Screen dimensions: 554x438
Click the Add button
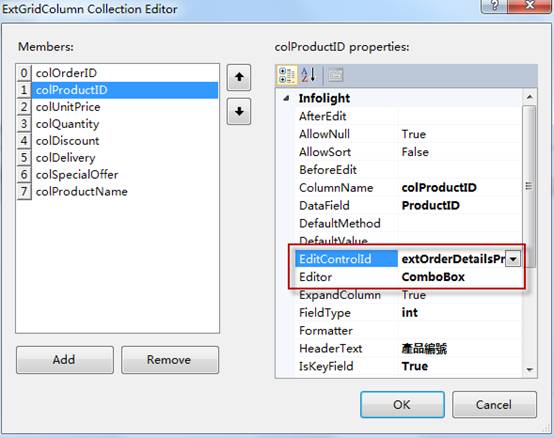click(65, 360)
